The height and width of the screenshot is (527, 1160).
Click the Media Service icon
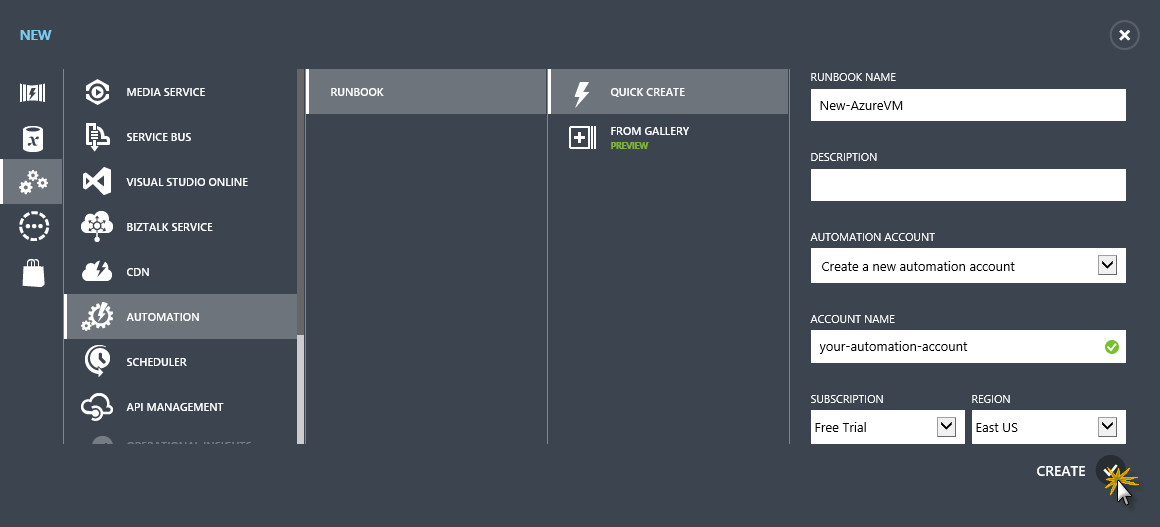[97, 92]
